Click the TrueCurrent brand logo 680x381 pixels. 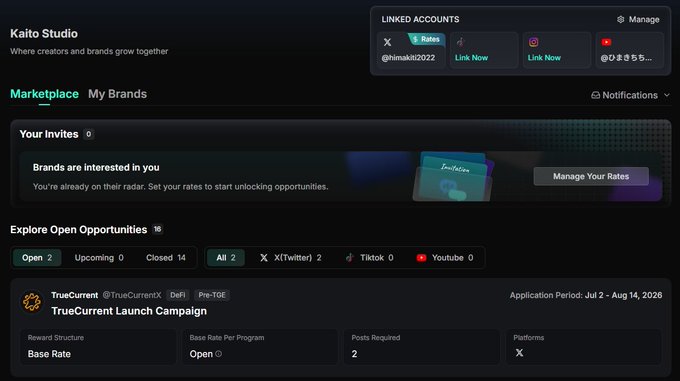point(32,302)
